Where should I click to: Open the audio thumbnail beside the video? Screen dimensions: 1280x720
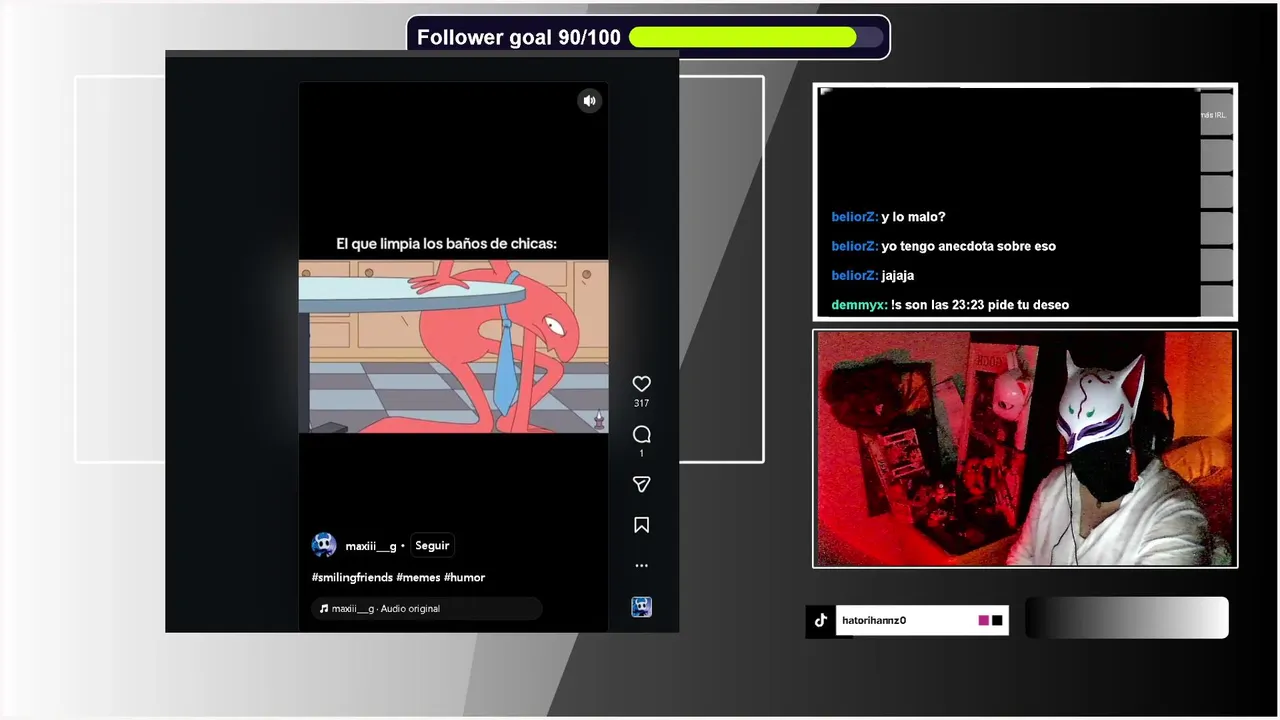click(x=642, y=607)
